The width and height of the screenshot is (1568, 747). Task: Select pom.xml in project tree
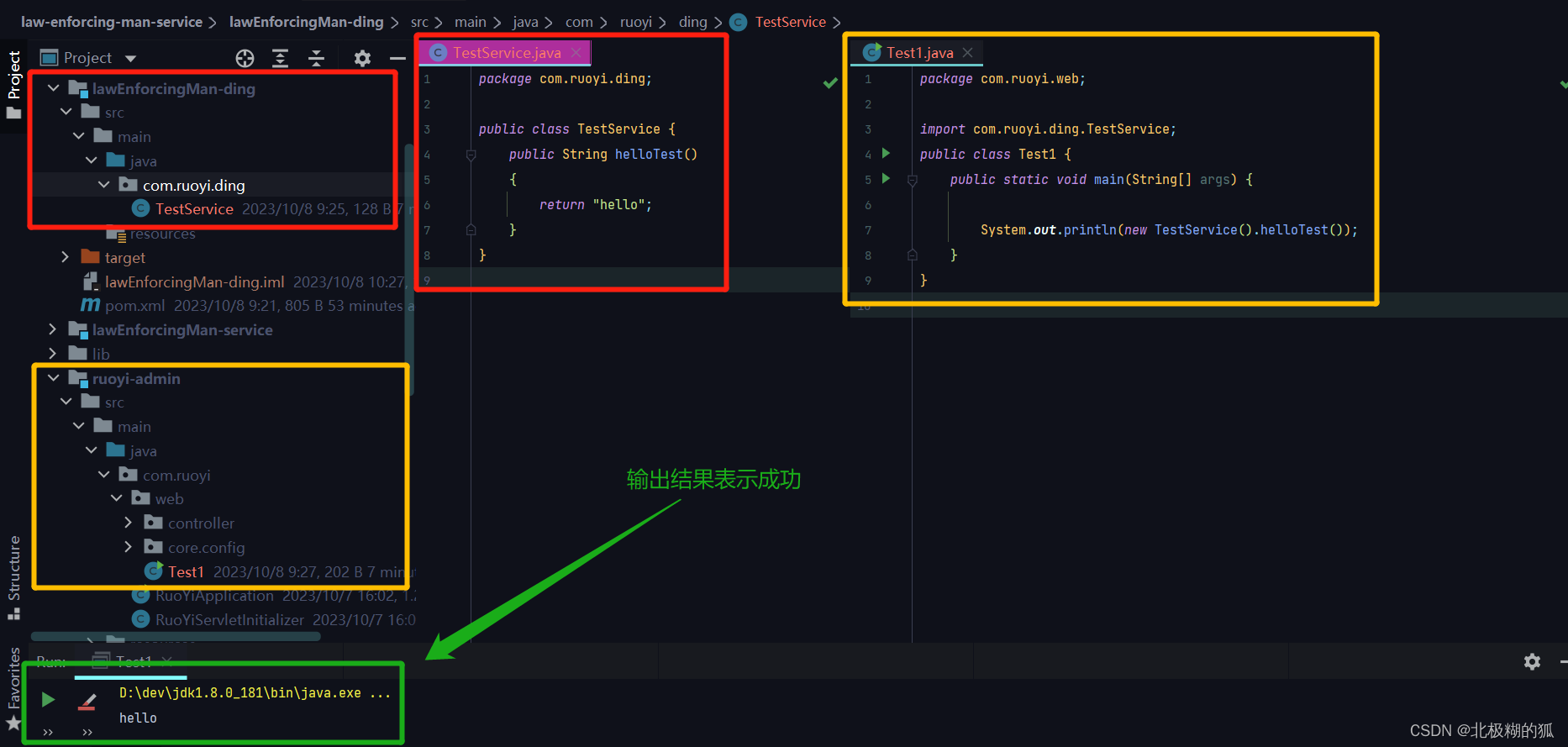[x=134, y=305]
